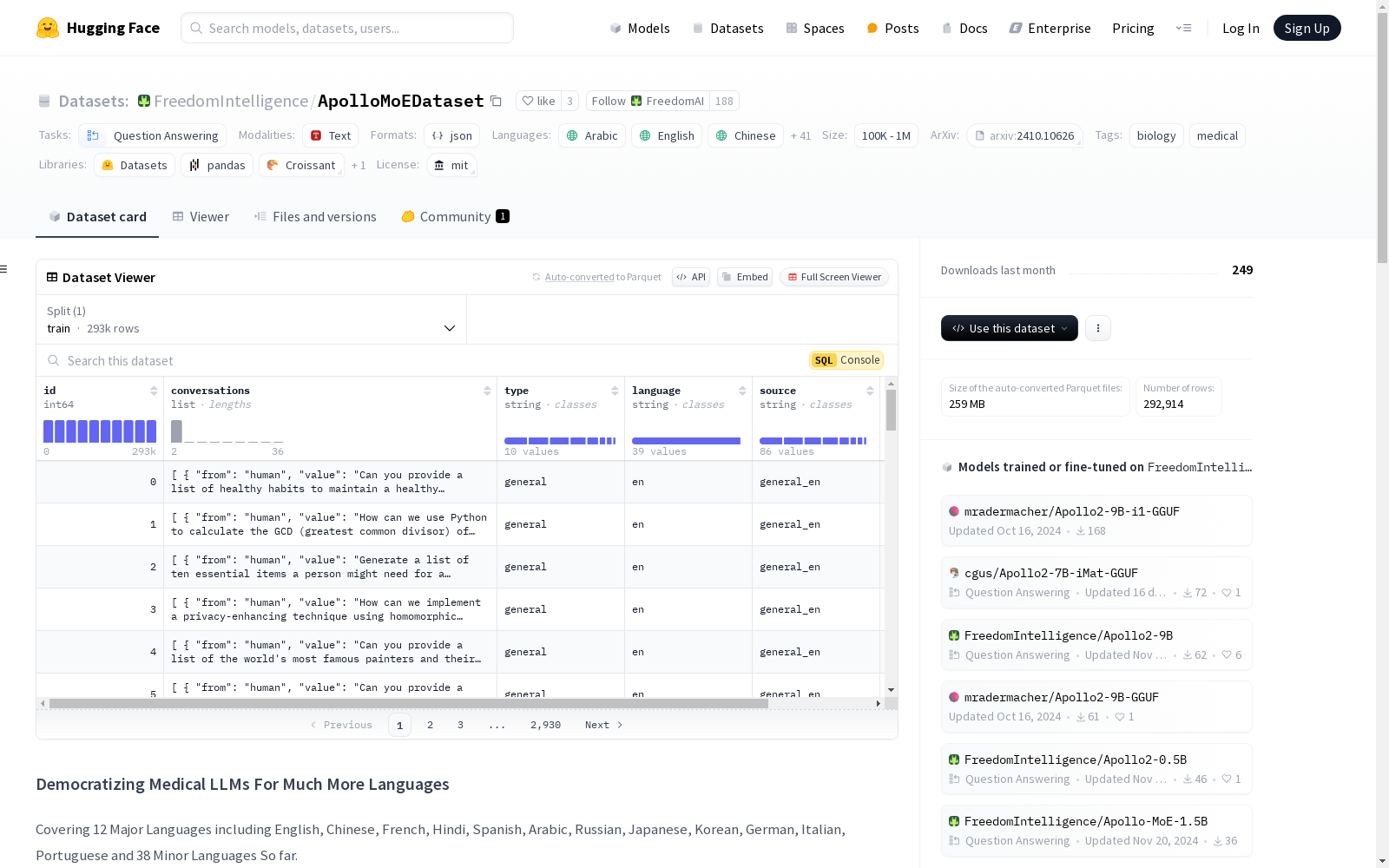Click the Embed button
This screenshot has height=868, width=1389.
click(745, 277)
